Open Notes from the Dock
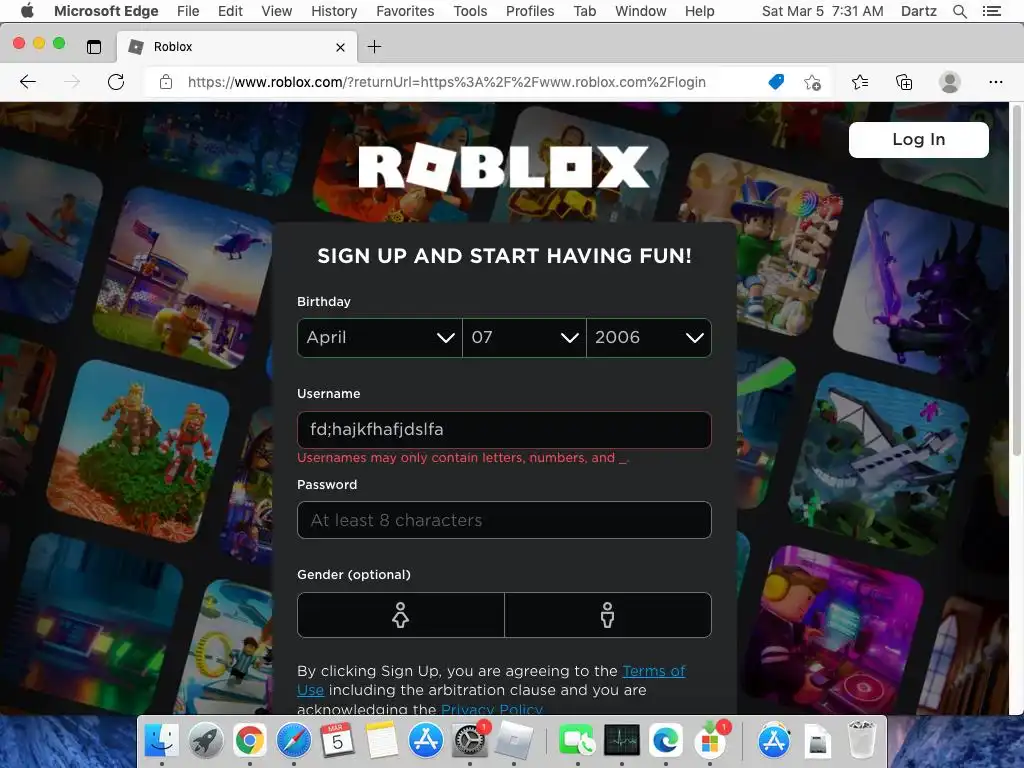 click(382, 741)
